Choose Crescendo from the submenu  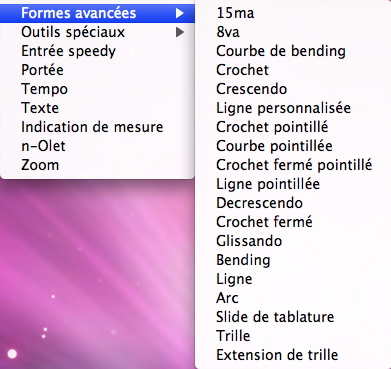pos(293,89)
